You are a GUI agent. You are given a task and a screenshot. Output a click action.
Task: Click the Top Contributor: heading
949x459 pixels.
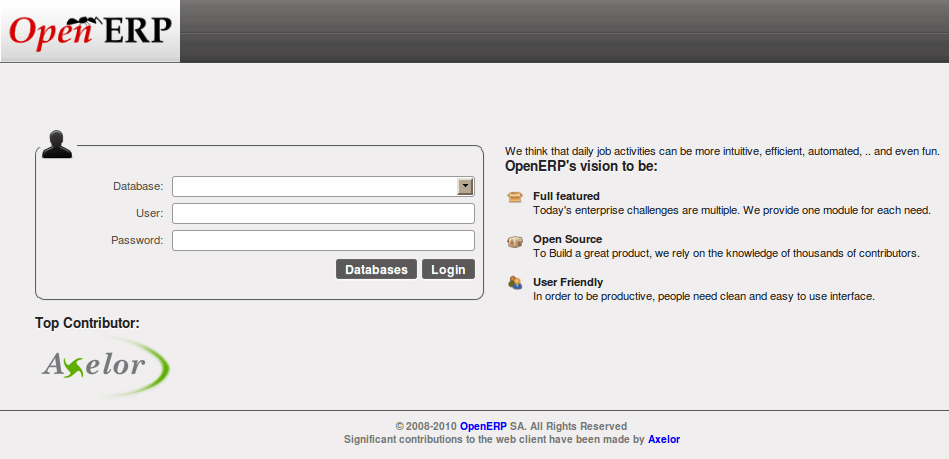[x=87, y=323]
